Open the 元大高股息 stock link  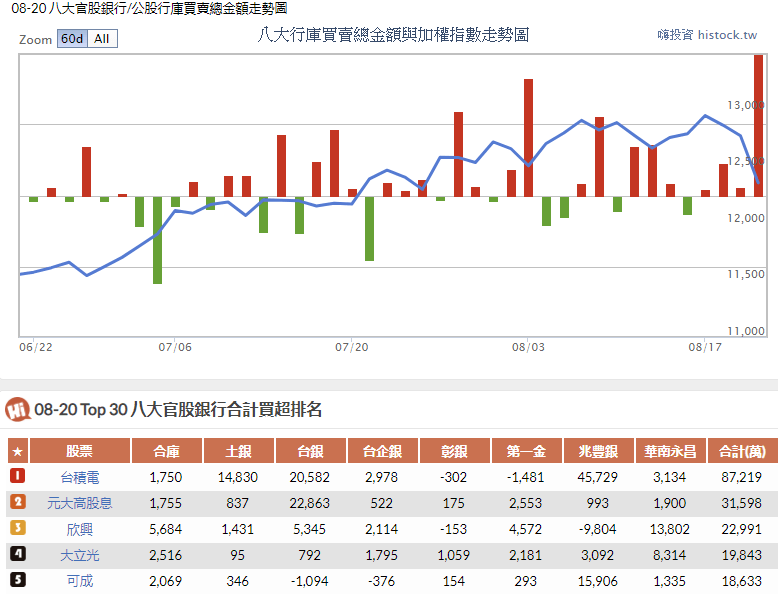coord(80,503)
